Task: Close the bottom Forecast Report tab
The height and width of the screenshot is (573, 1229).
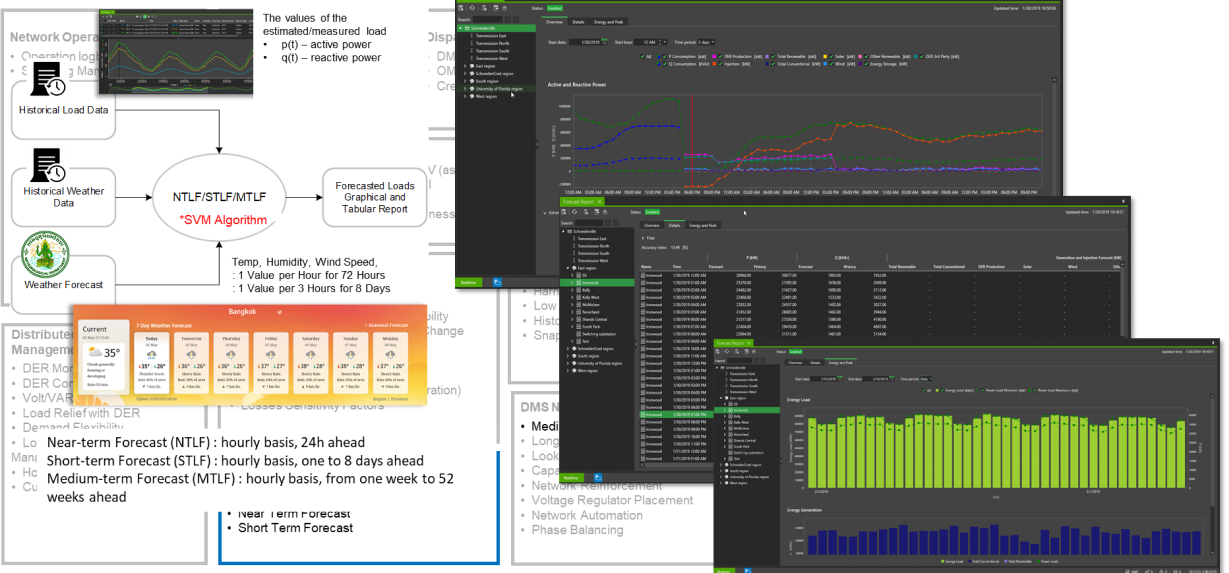Action: click(x=749, y=343)
